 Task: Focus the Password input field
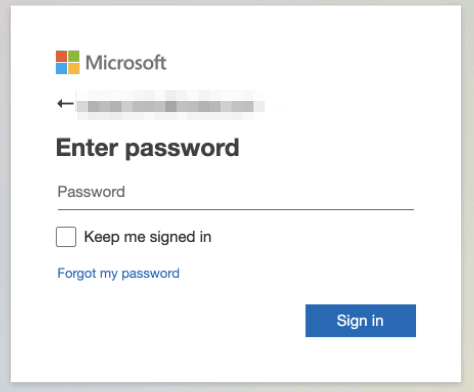coord(236,192)
